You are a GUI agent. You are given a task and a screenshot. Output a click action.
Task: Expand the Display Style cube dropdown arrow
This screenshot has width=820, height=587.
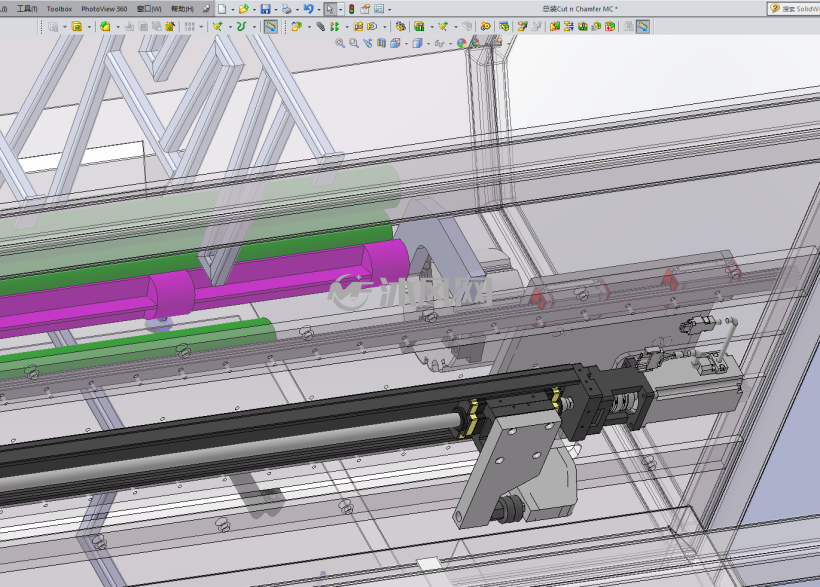(x=428, y=43)
